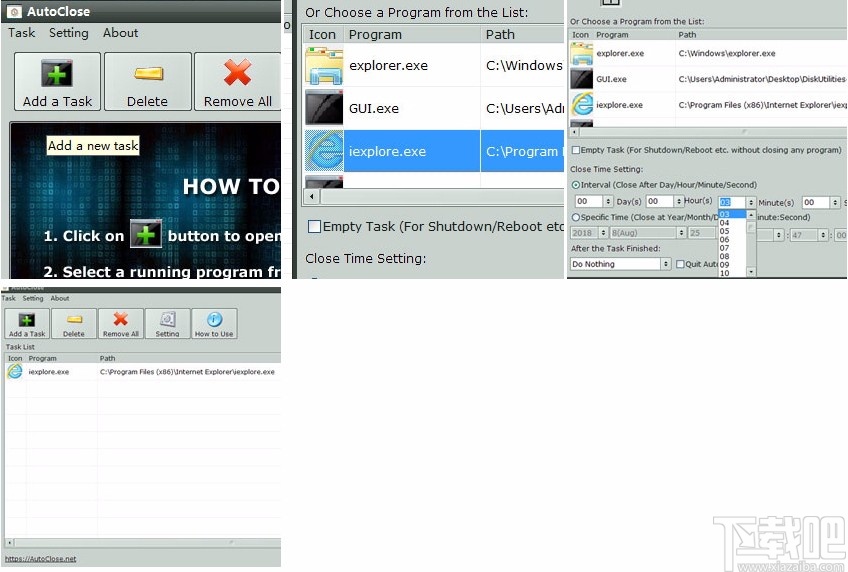Choose 07 in the minutes dropdown list

coord(732,248)
